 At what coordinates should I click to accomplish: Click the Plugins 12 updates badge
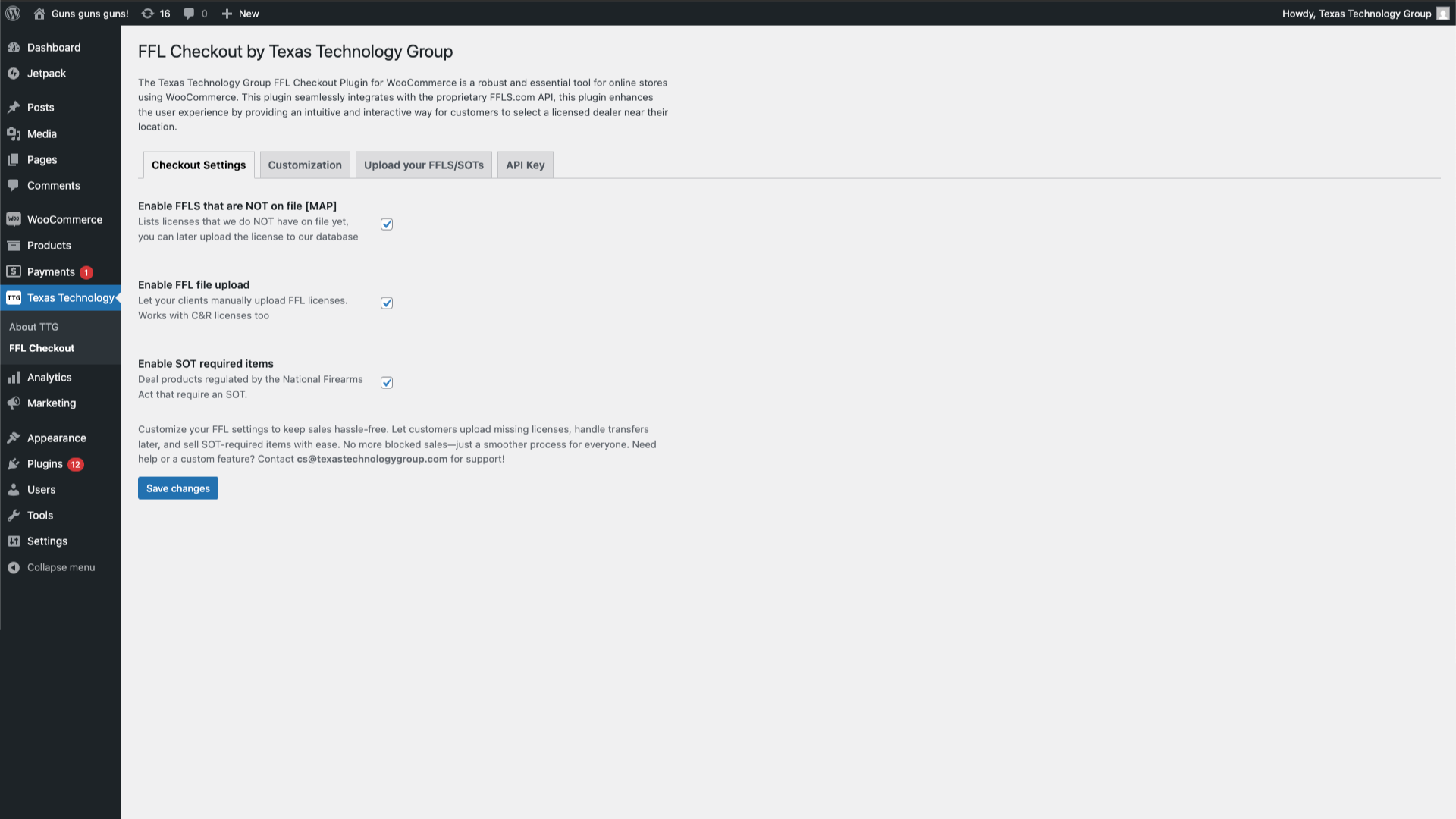coord(76,465)
